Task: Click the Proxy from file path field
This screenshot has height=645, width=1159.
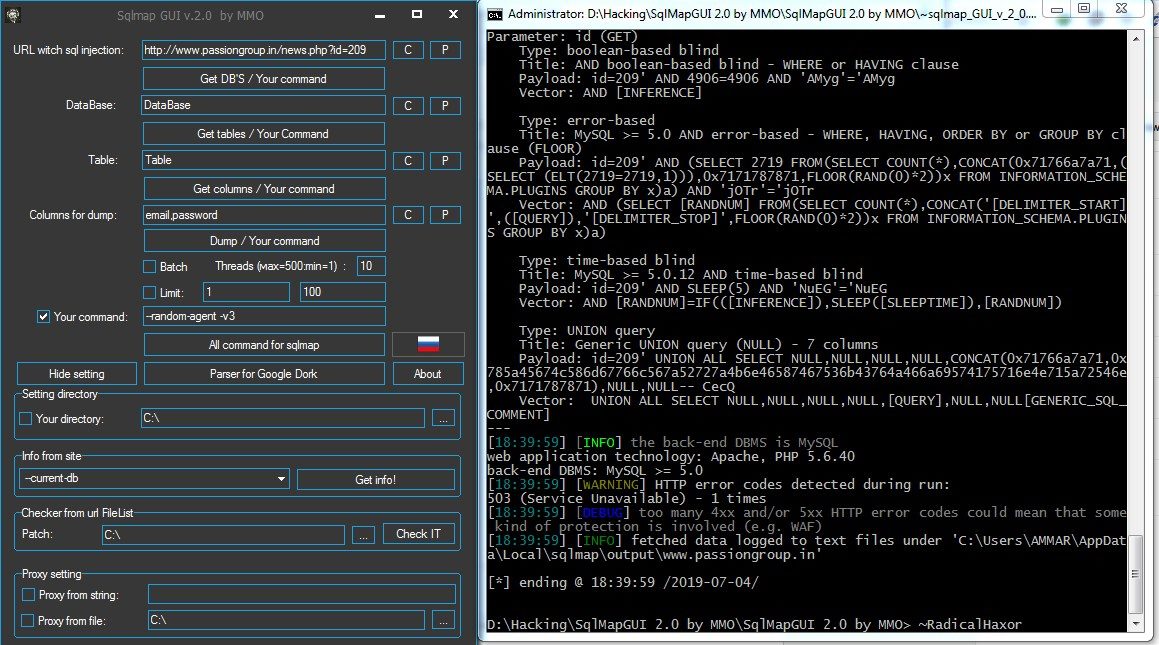Action: (x=286, y=621)
